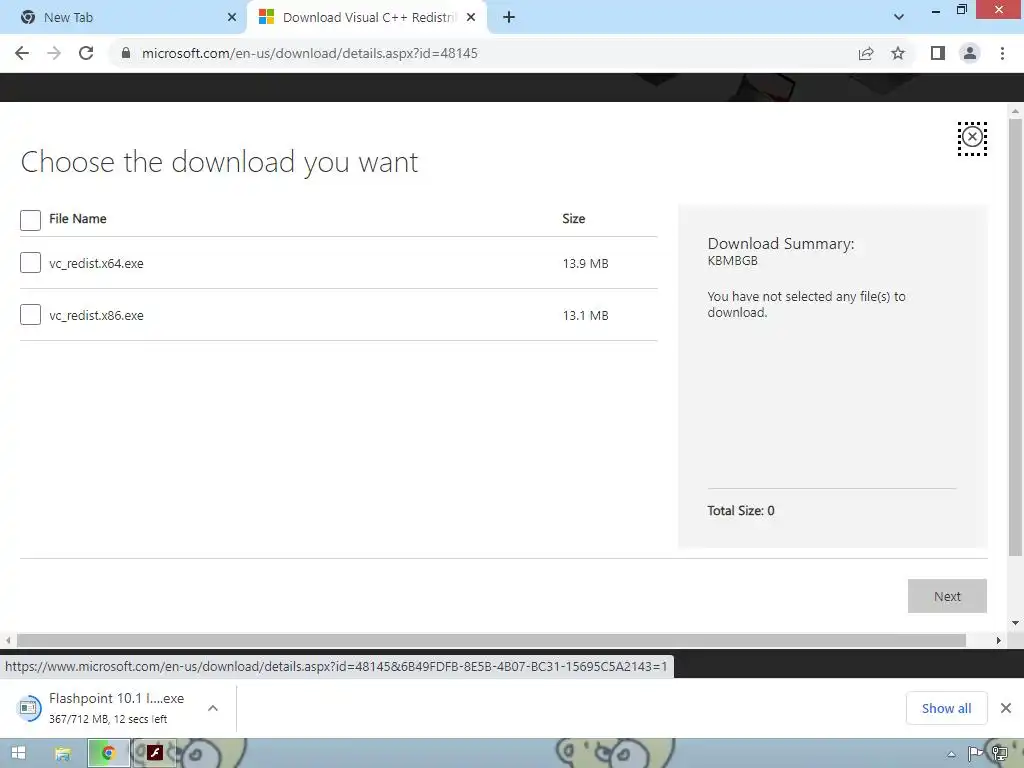Click vc_redist.x86.exe file name
This screenshot has width=1024, height=768.
96,315
